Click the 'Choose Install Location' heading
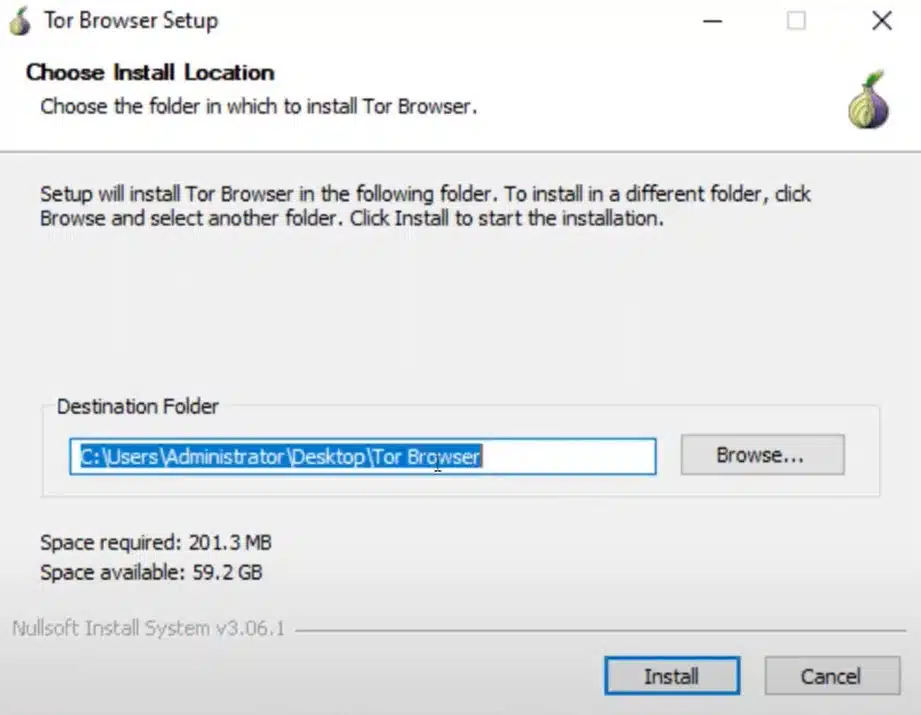This screenshot has width=921, height=715. [151, 72]
